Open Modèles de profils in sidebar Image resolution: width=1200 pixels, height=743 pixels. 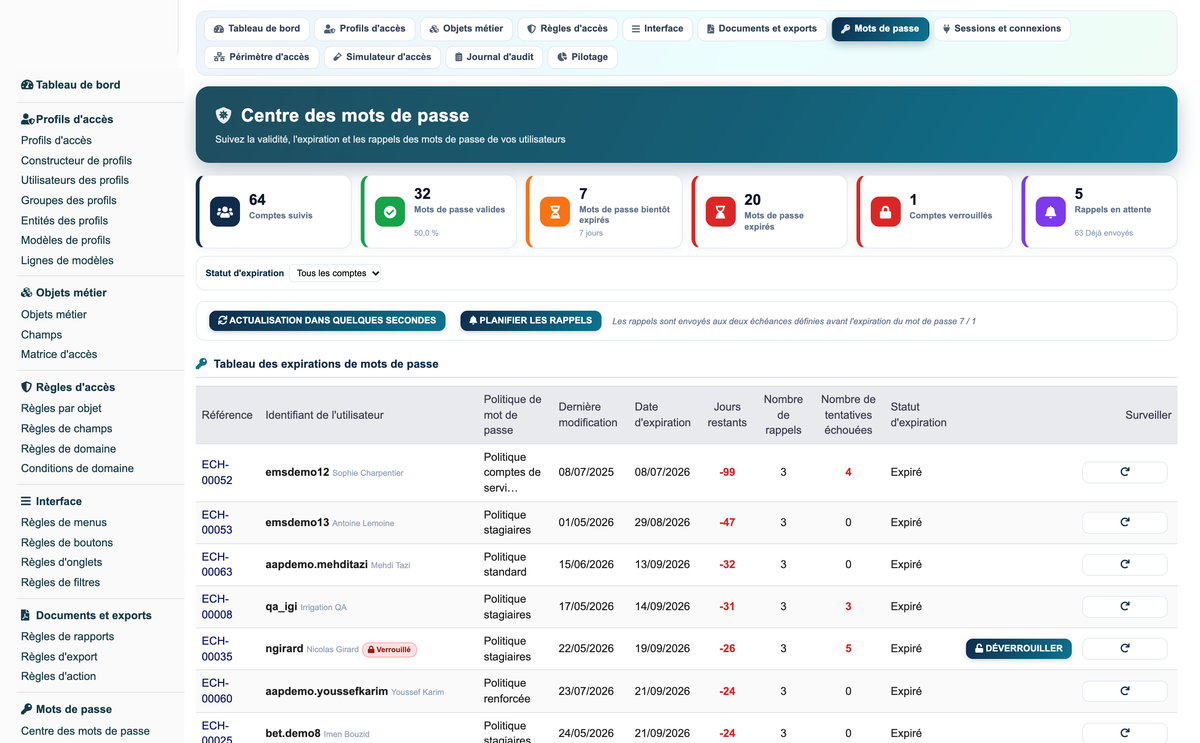[x=66, y=241]
